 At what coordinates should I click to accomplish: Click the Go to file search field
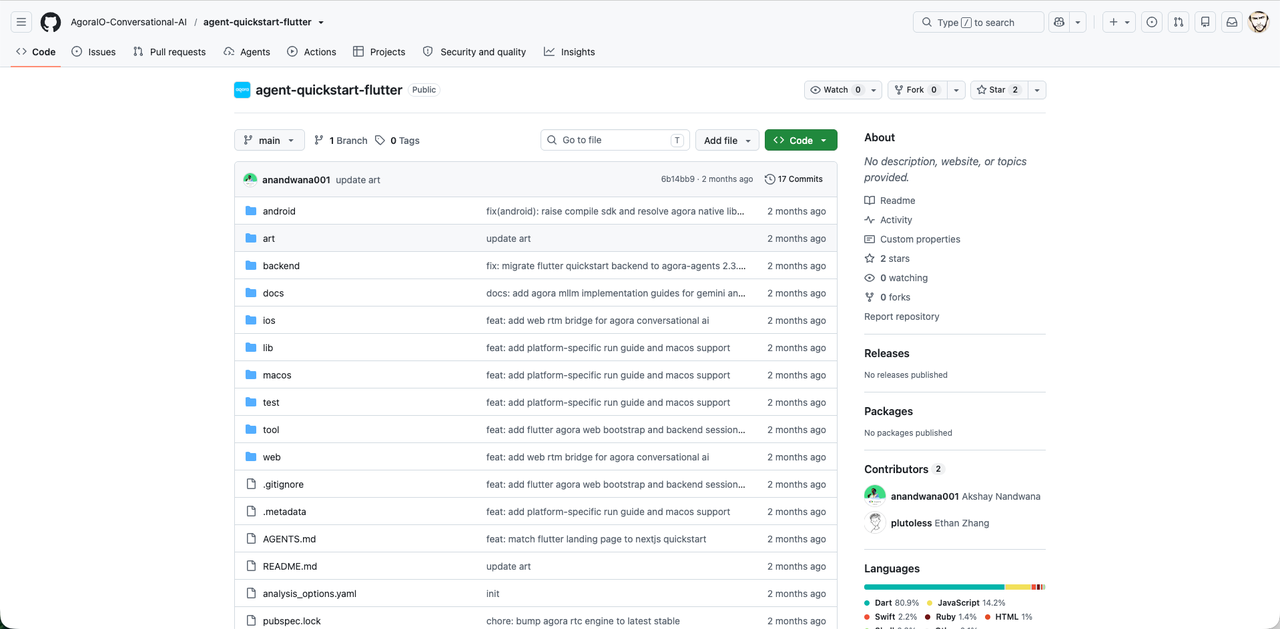[615, 140]
